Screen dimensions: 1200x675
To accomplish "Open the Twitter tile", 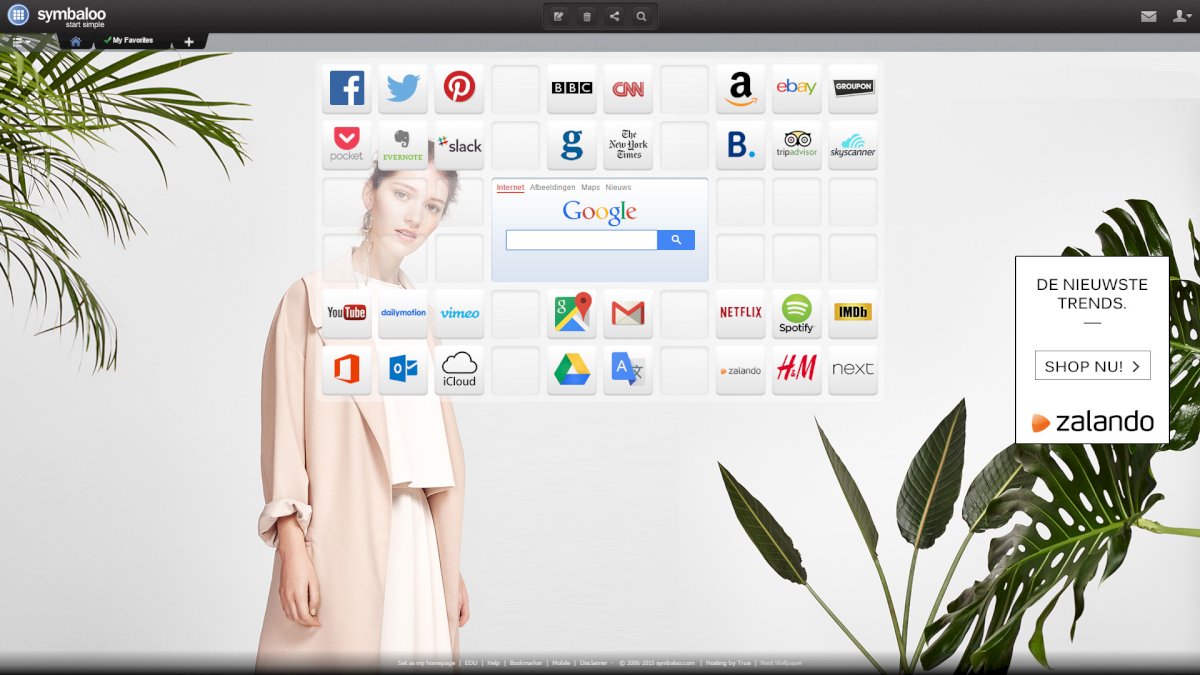I will [403, 89].
